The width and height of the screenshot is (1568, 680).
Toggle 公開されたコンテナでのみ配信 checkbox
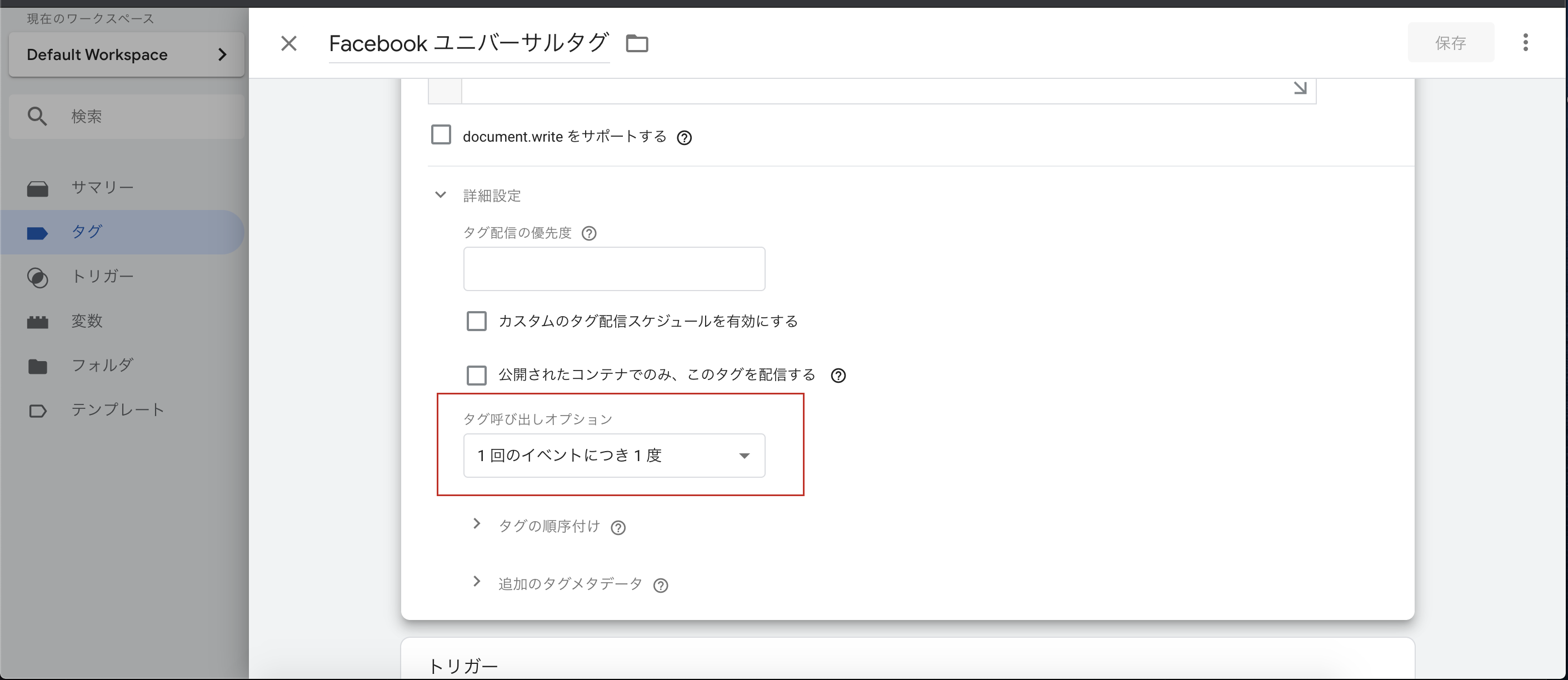pyautogui.click(x=476, y=375)
